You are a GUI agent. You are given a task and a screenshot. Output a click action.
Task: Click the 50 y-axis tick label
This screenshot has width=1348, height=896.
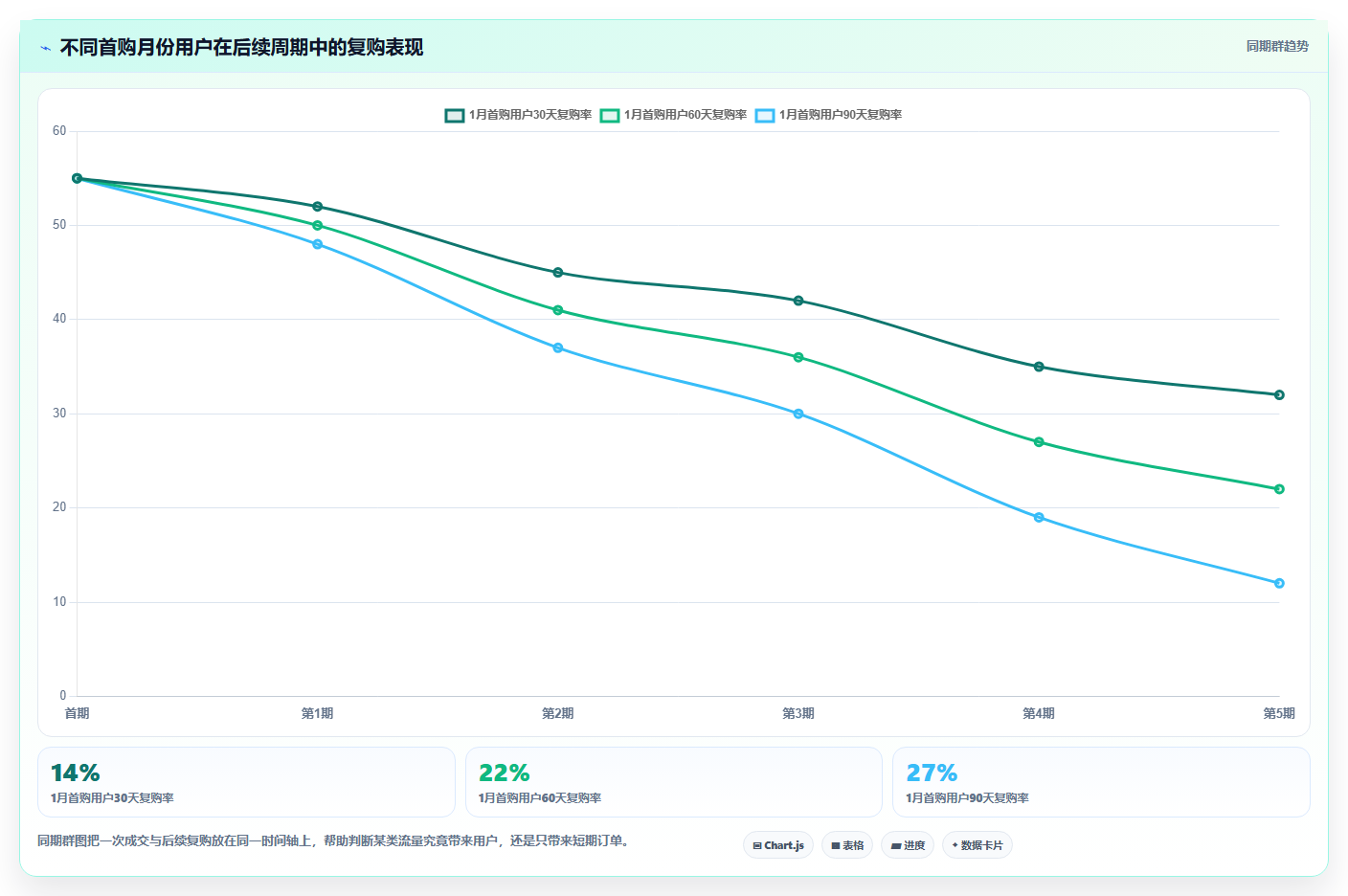(59, 225)
